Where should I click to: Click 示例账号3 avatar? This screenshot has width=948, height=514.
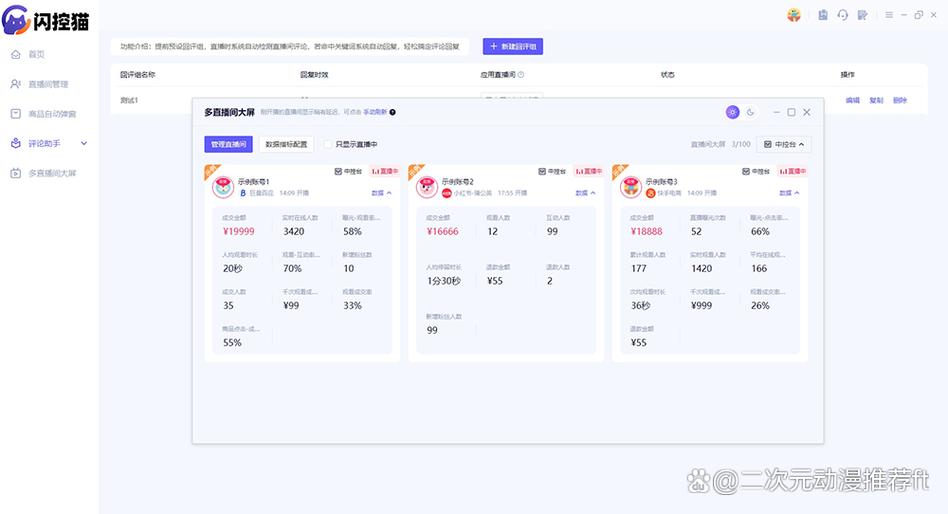click(x=631, y=187)
